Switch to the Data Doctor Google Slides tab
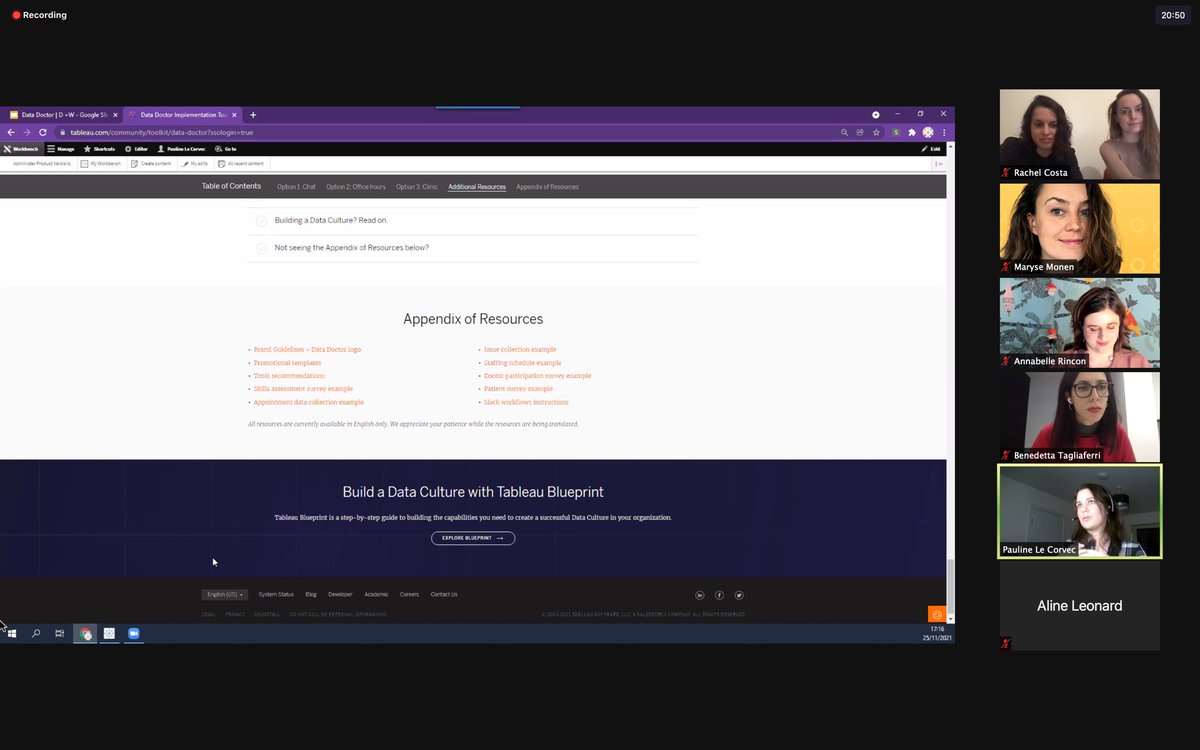This screenshot has height=750, width=1200. coord(62,115)
